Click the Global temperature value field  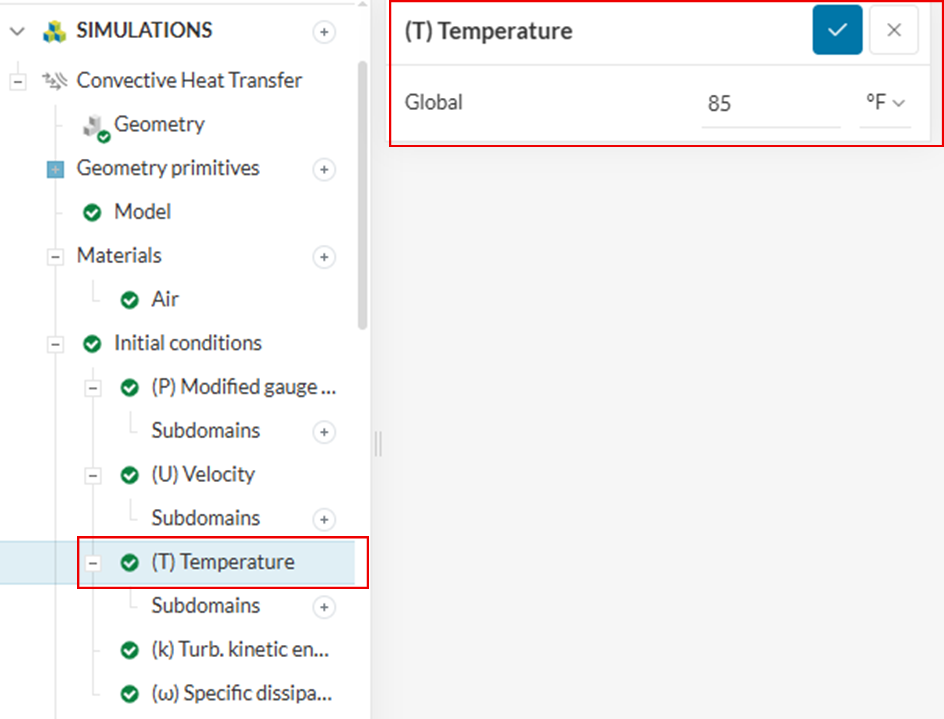(770, 103)
